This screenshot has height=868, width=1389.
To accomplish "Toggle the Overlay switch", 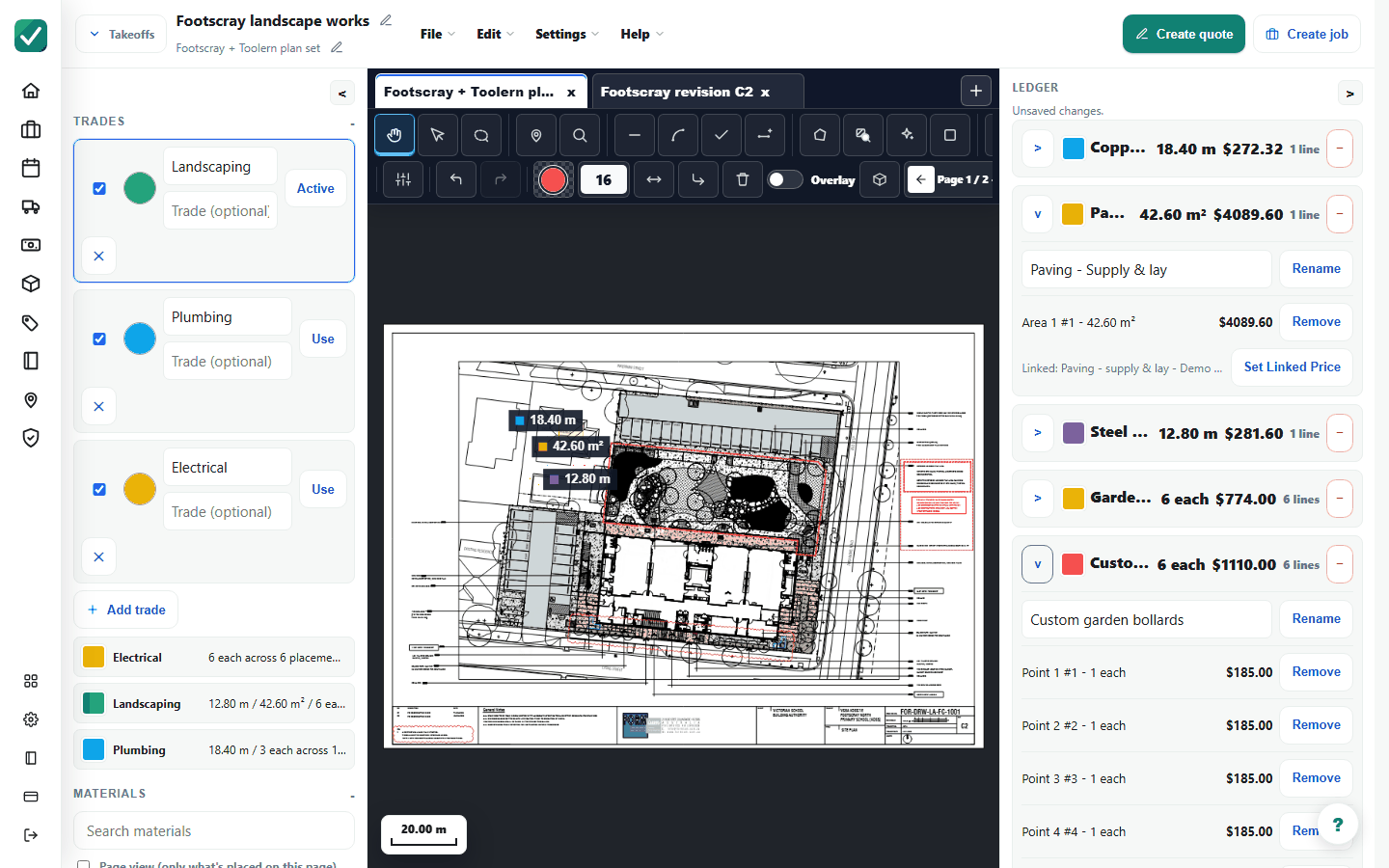I will coord(784,179).
